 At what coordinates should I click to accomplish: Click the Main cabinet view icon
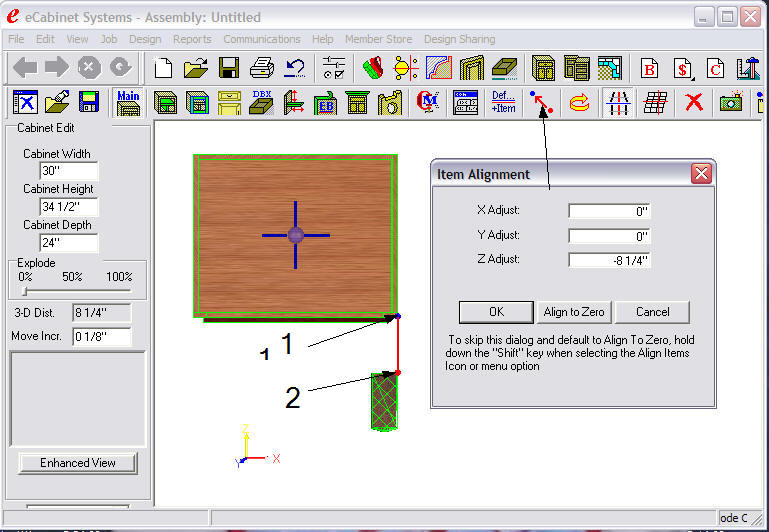coord(128,102)
